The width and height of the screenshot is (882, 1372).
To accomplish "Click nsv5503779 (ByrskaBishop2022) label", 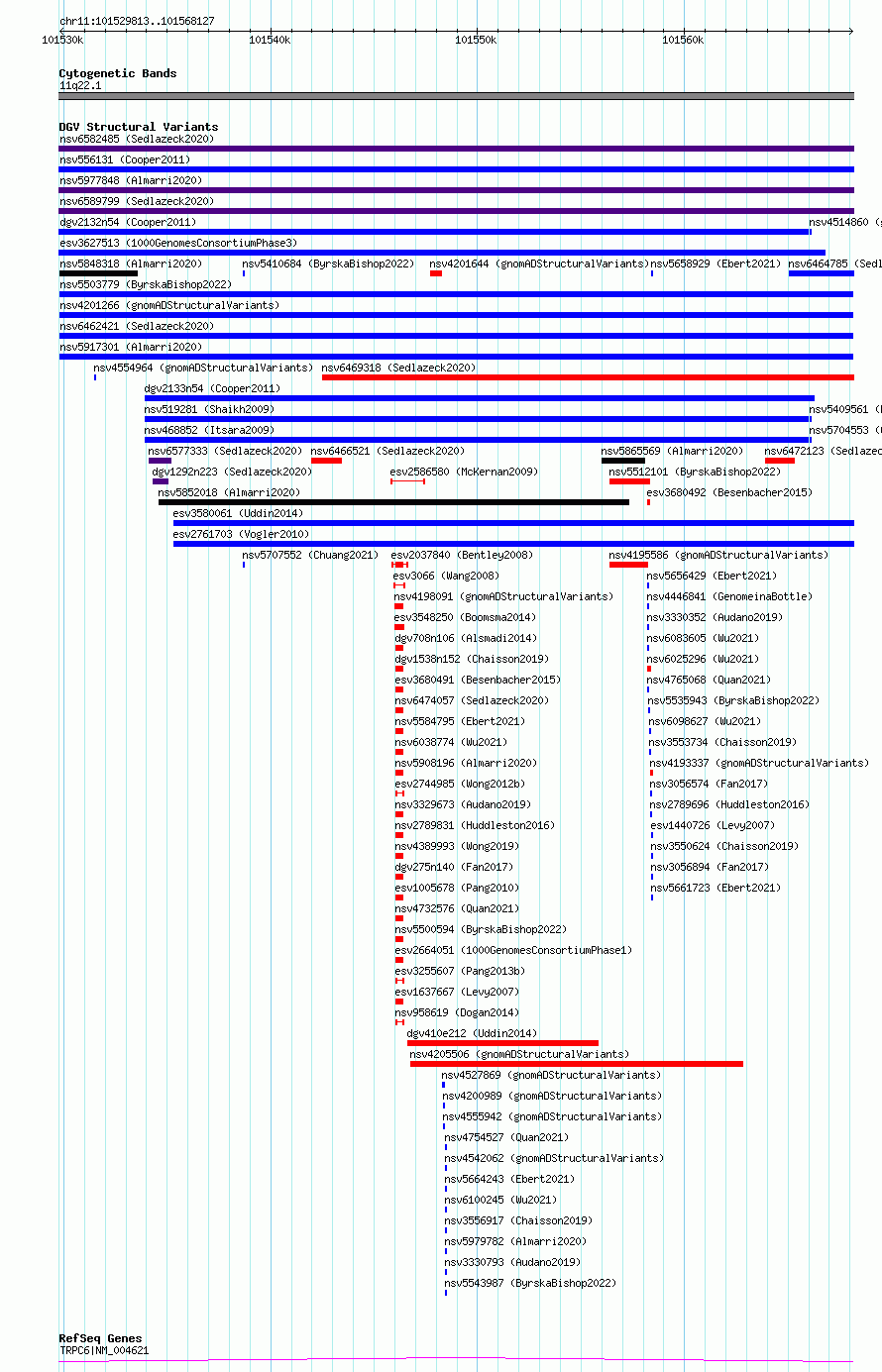I will tap(145, 284).
